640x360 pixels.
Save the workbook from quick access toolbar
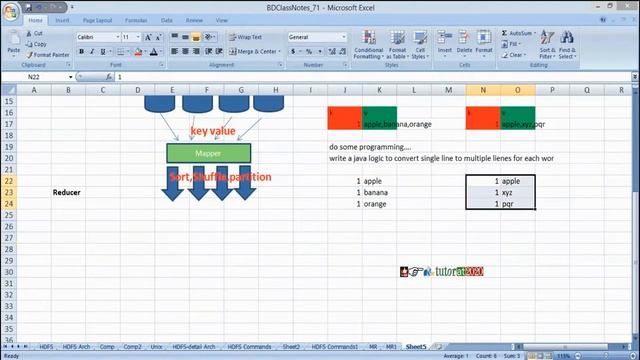(x=28, y=7)
